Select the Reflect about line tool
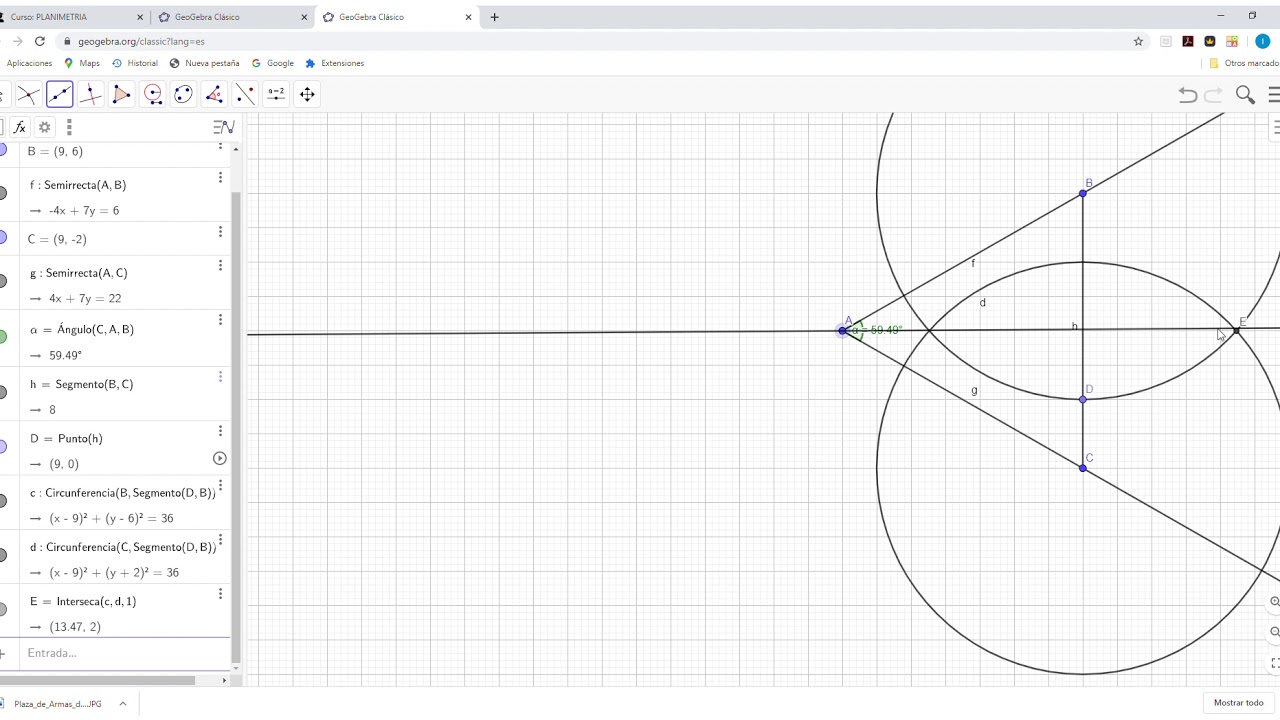Screen dimensions: 1280x720 pyautogui.click(x=245, y=94)
